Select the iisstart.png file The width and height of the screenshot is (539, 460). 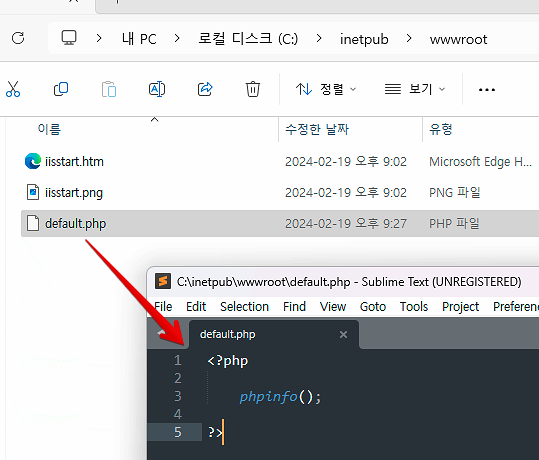point(74,193)
